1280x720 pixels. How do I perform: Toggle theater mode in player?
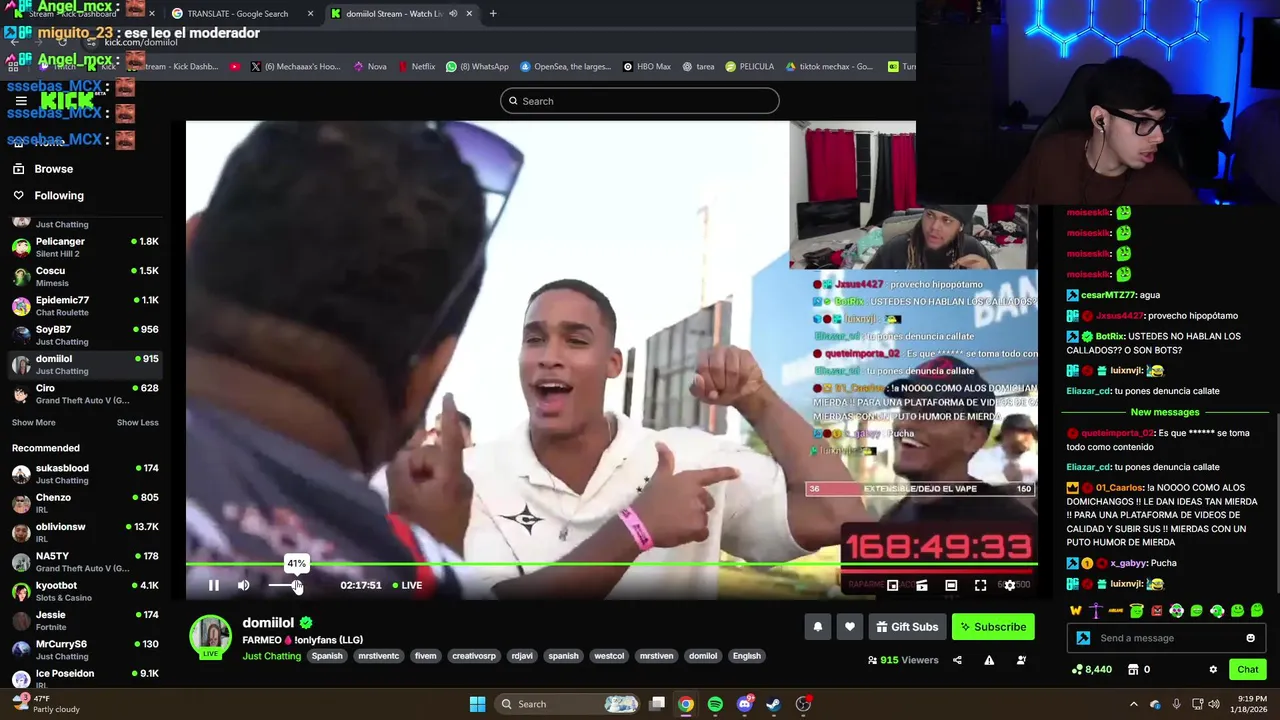(951, 585)
